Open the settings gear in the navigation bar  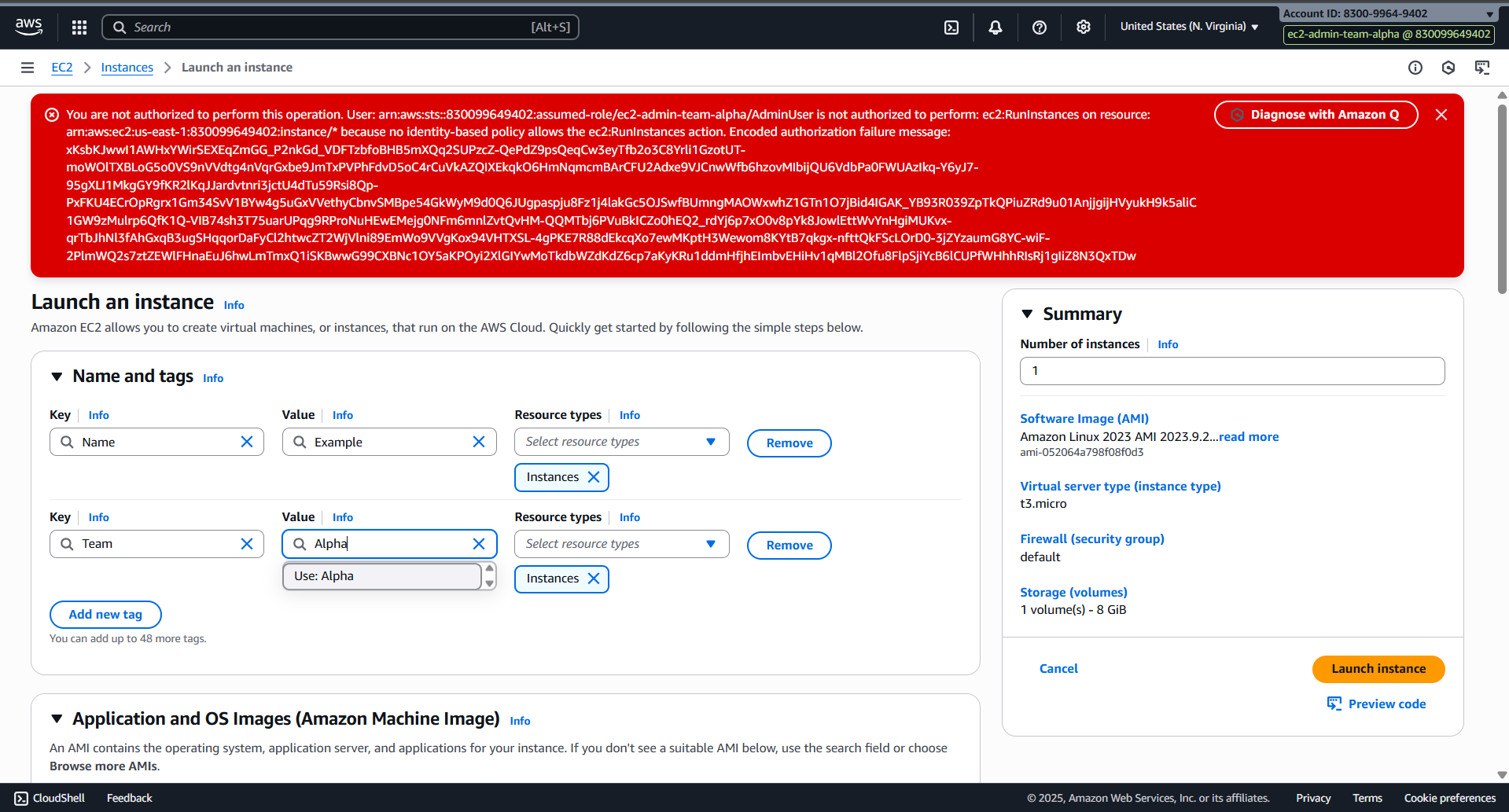[1084, 27]
